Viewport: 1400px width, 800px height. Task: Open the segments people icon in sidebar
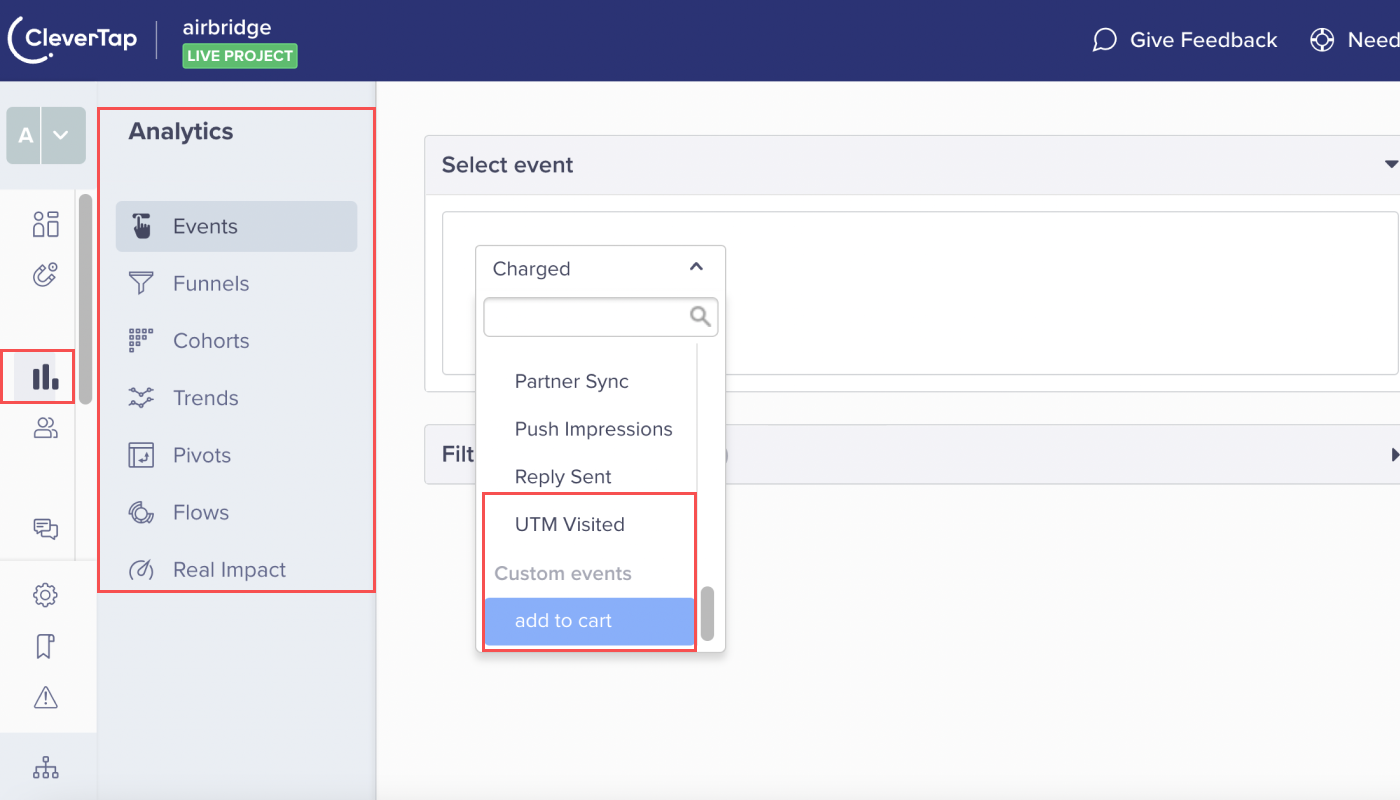click(46, 429)
